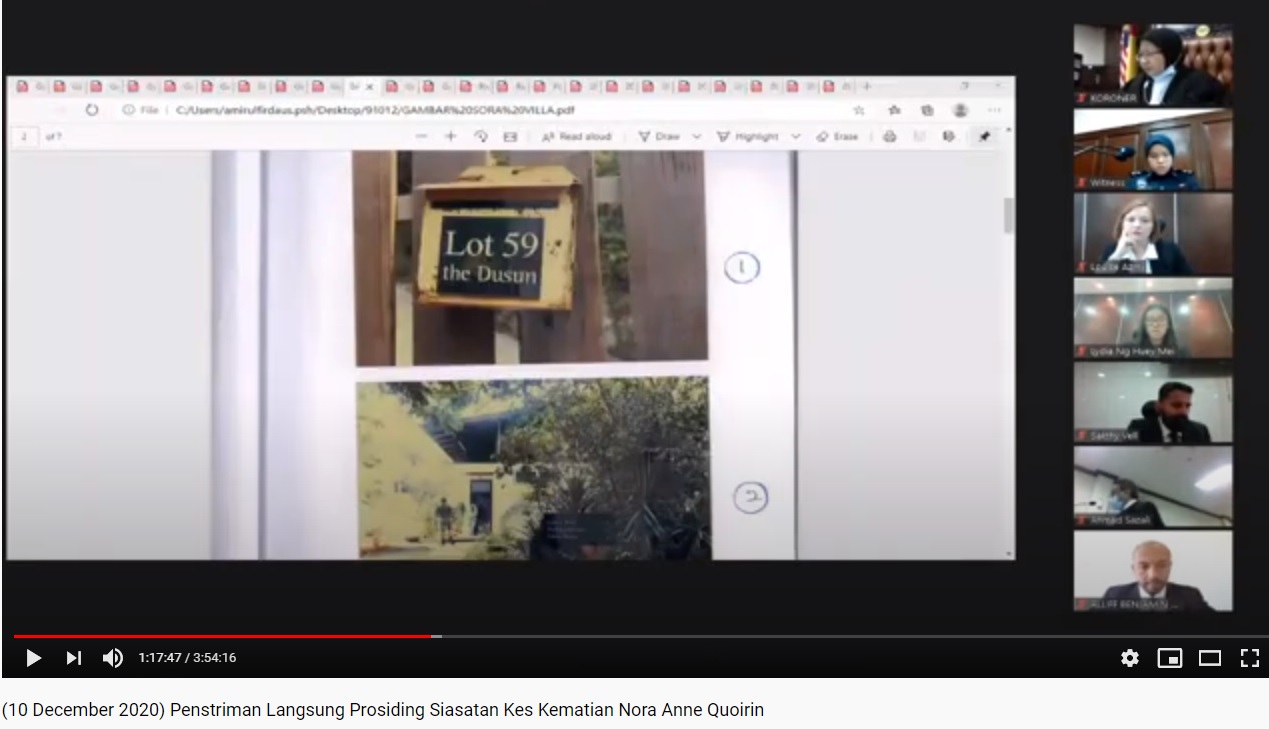Enter full screen mode
1269x729 pixels.
(x=1249, y=658)
